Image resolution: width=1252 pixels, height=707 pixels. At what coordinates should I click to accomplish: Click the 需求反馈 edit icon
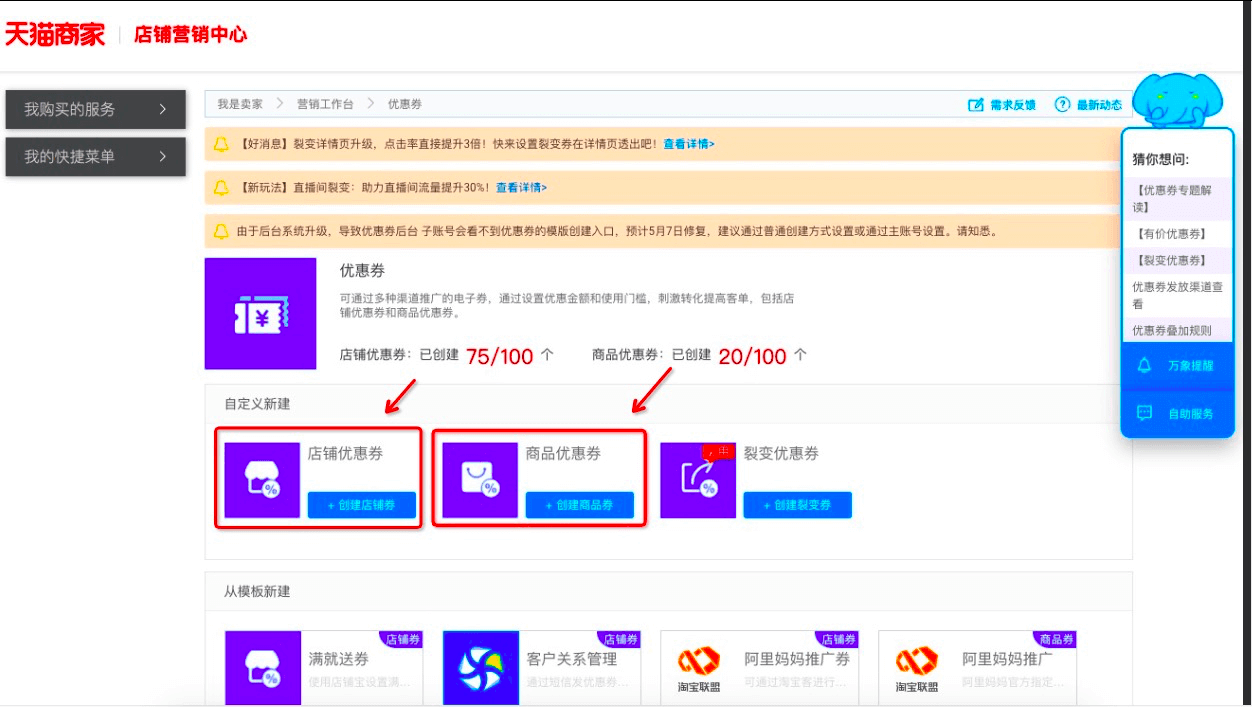[x=976, y=105]
